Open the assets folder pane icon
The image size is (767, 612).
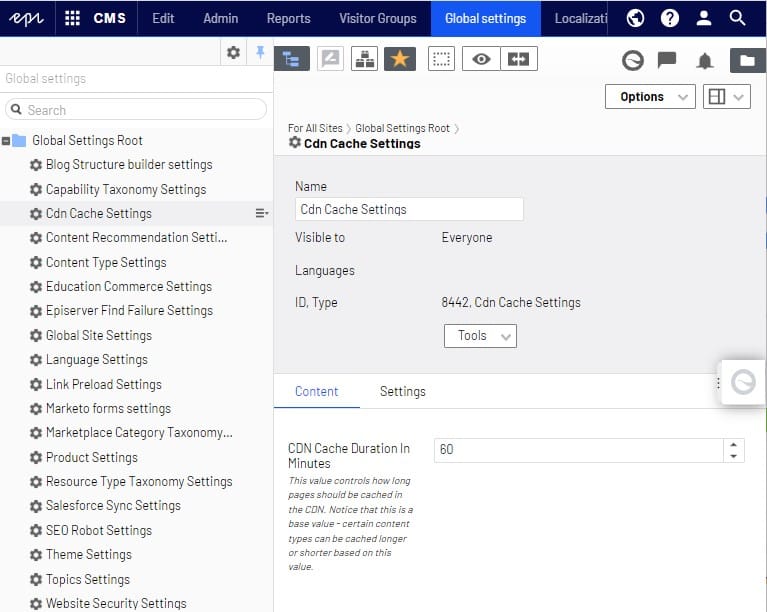pos(747,61)
